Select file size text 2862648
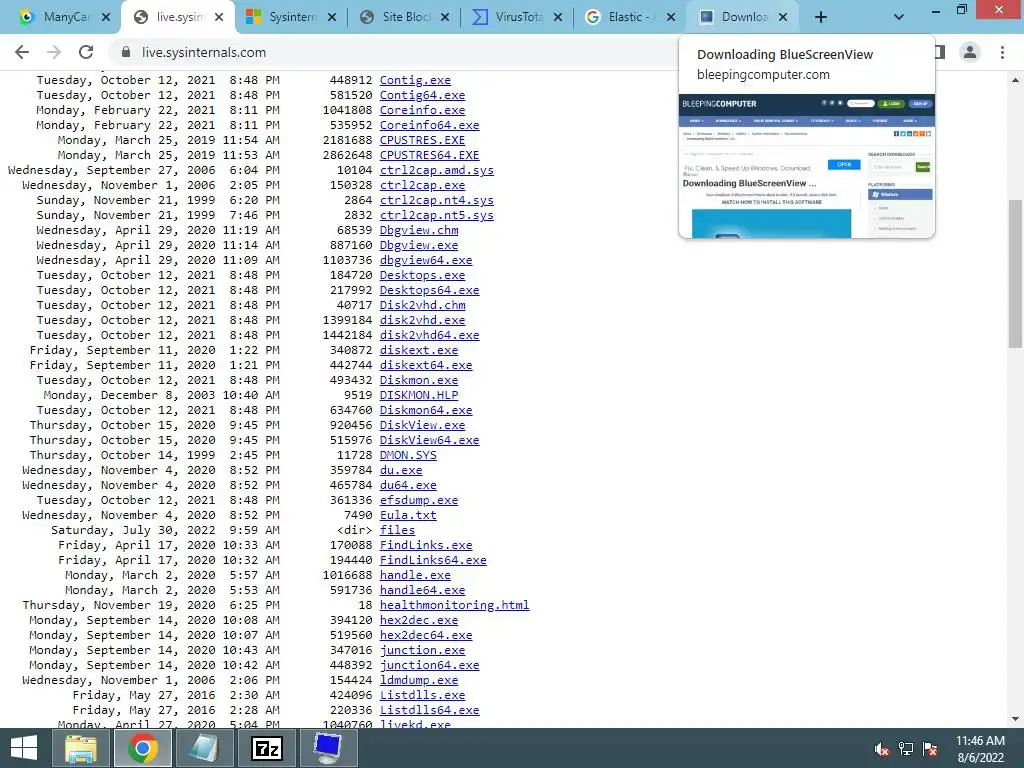 [x=347, y=155]
